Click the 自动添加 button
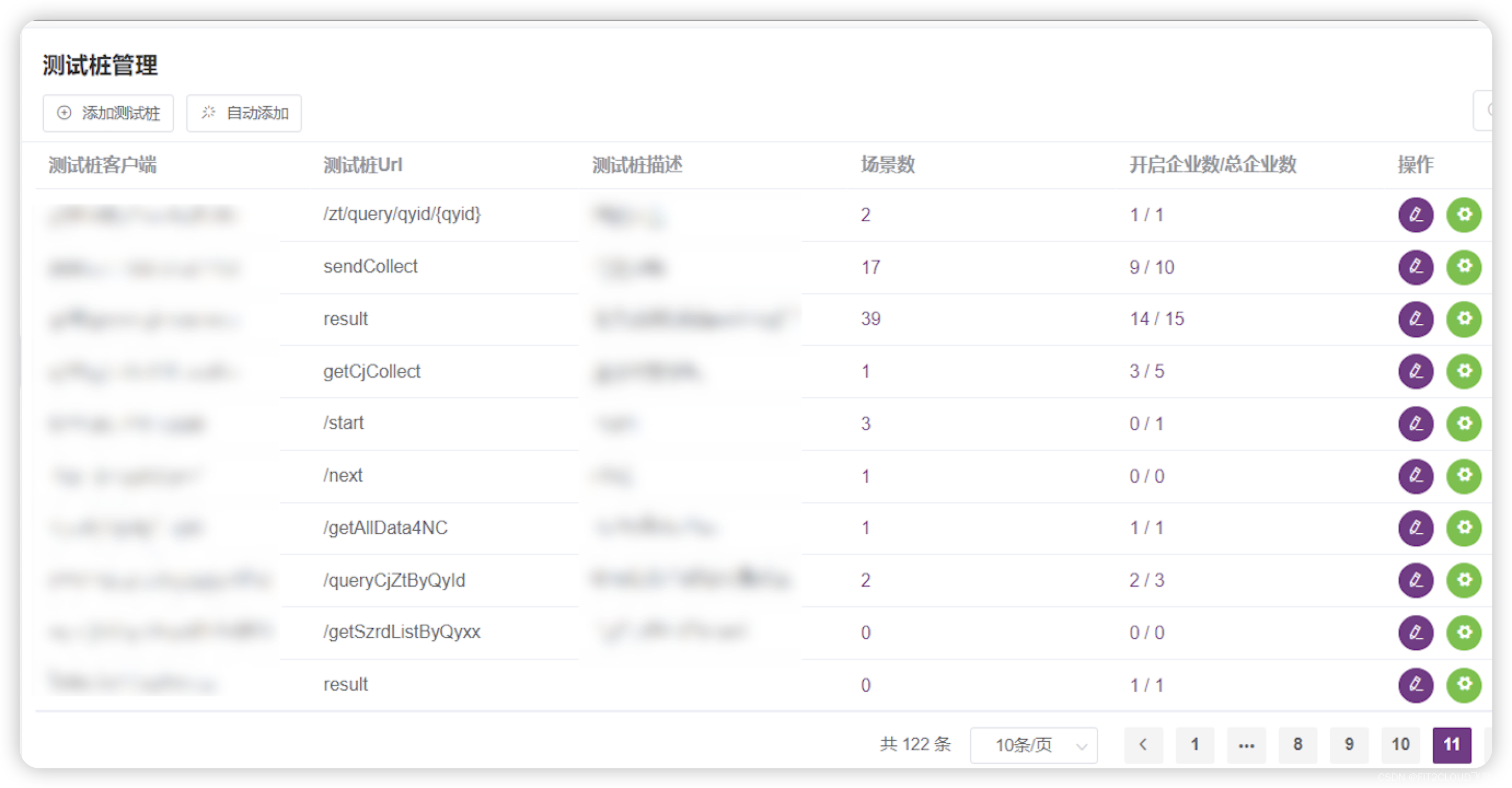This screenshot has height=788, width=1512. 244,113
